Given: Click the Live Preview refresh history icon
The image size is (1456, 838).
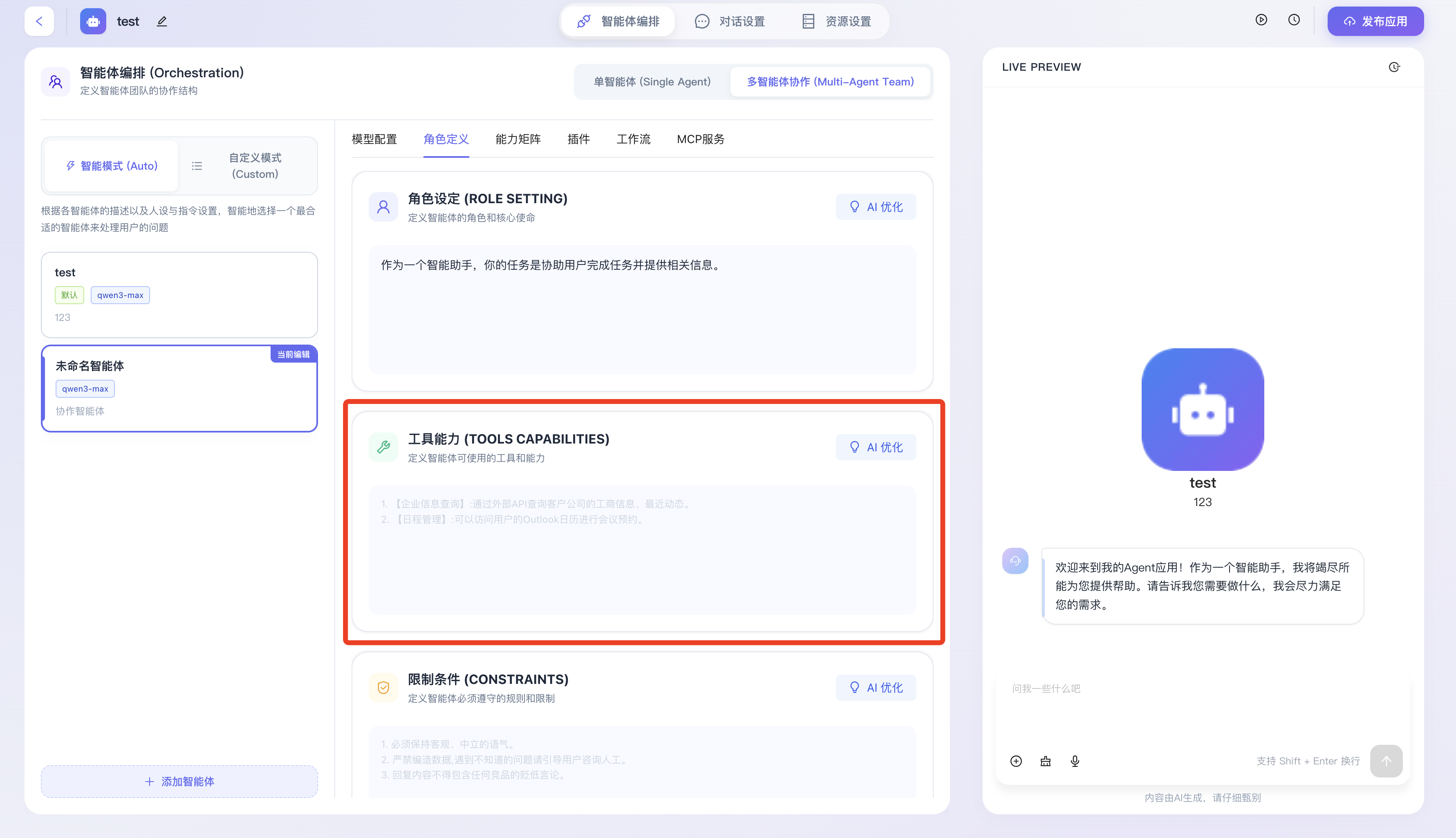Looking at the screenshot, I should point(1394,67).
